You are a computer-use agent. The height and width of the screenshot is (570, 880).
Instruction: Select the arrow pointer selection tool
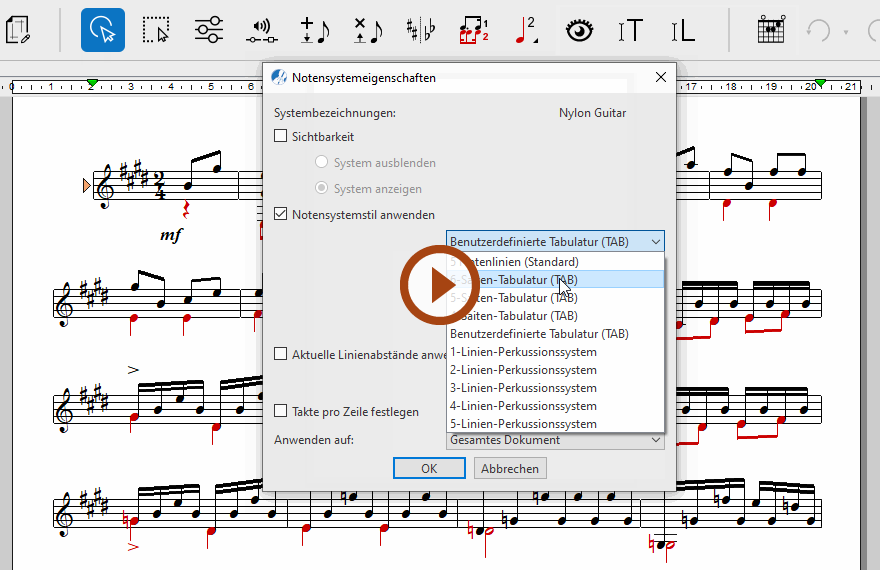pyautogui.click(x=103, y=30)
